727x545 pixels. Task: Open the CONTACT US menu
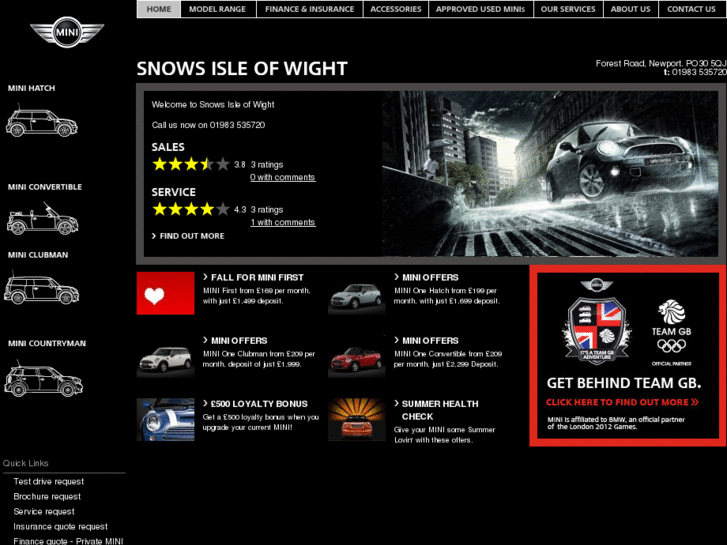pyautogui.click(x=691, y=9)
